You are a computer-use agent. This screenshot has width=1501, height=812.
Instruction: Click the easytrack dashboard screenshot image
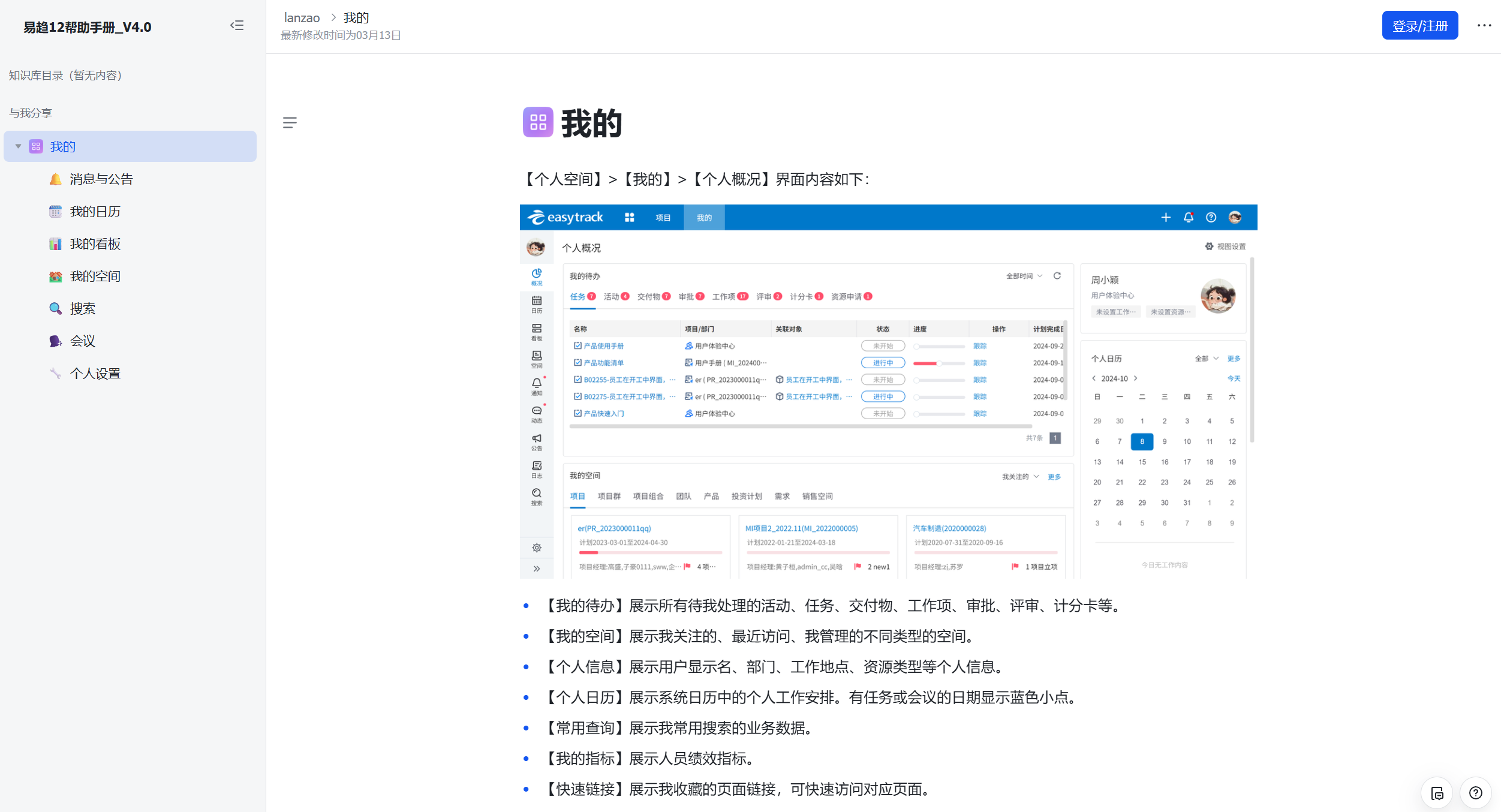pyautogui.click(x=888, y=391)
